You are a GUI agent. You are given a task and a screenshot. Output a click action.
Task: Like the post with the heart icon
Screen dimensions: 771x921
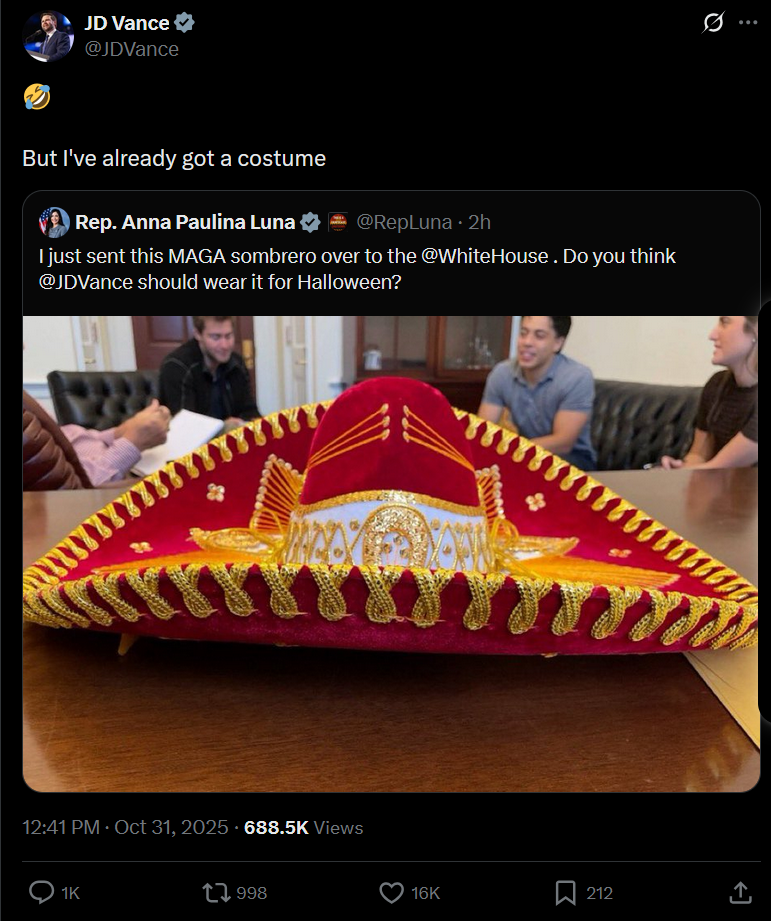(392, 893)
